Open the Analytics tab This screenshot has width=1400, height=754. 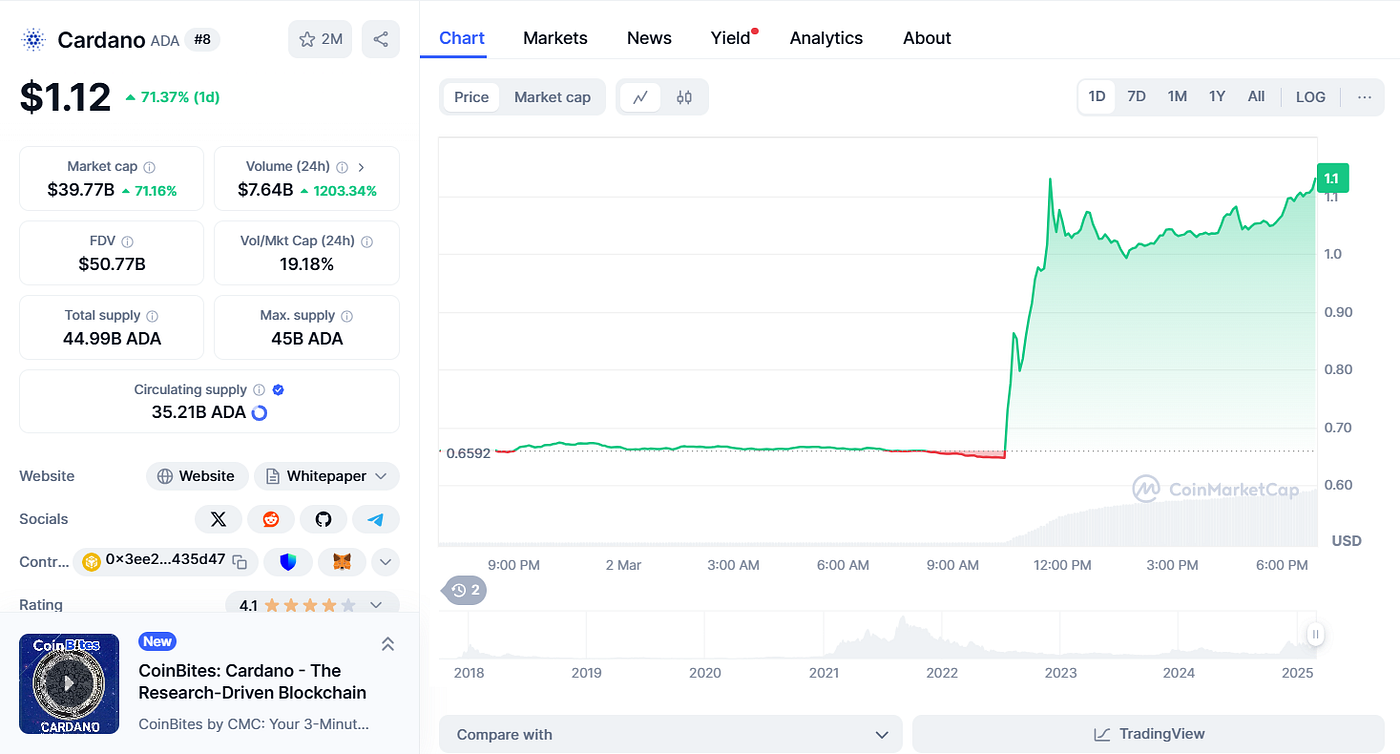click(x=826, y=38)
